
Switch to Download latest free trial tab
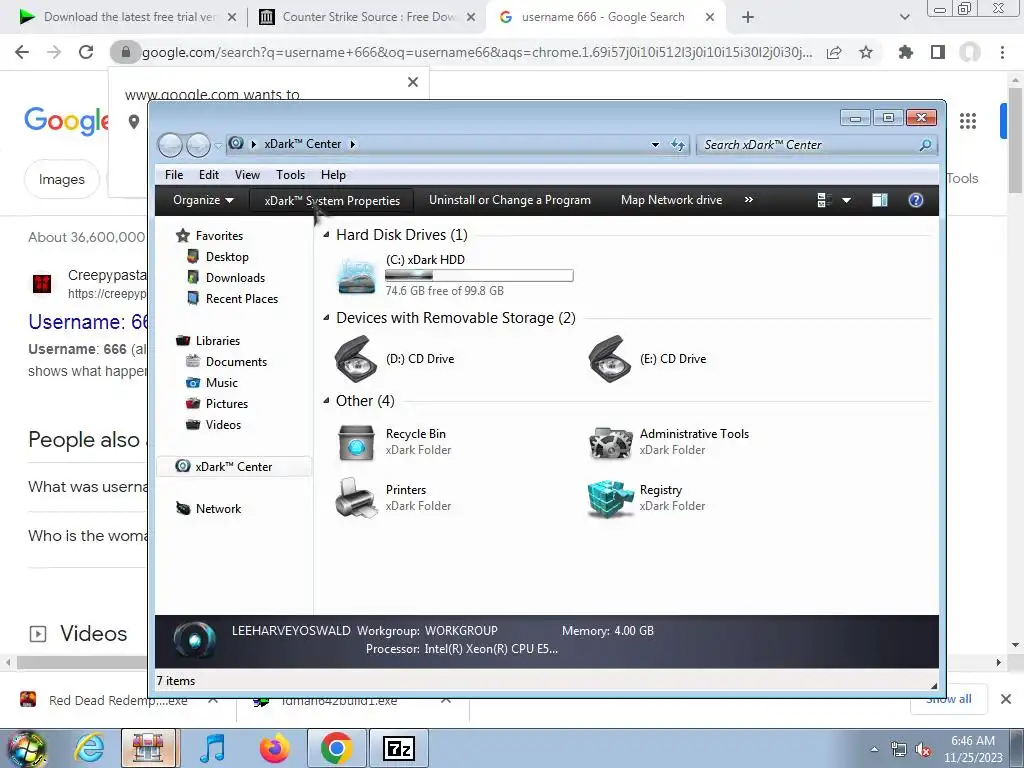[x=128, y=17]
